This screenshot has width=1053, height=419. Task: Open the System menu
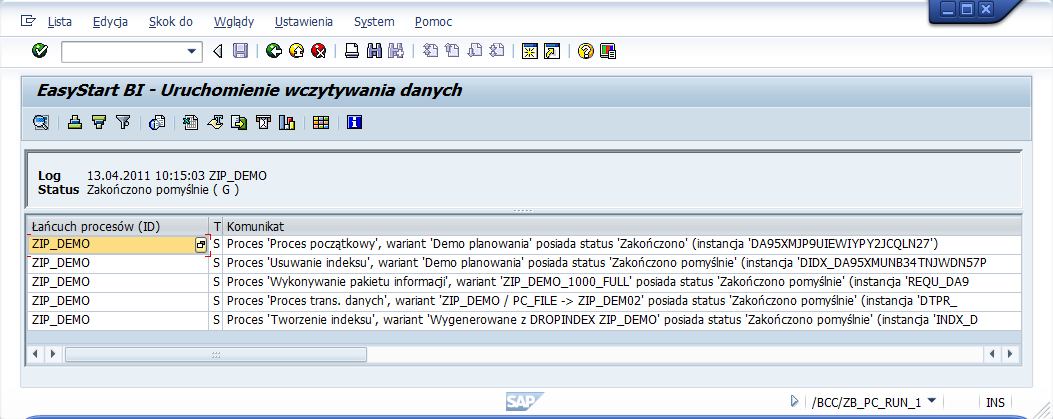tap(374, 21)
